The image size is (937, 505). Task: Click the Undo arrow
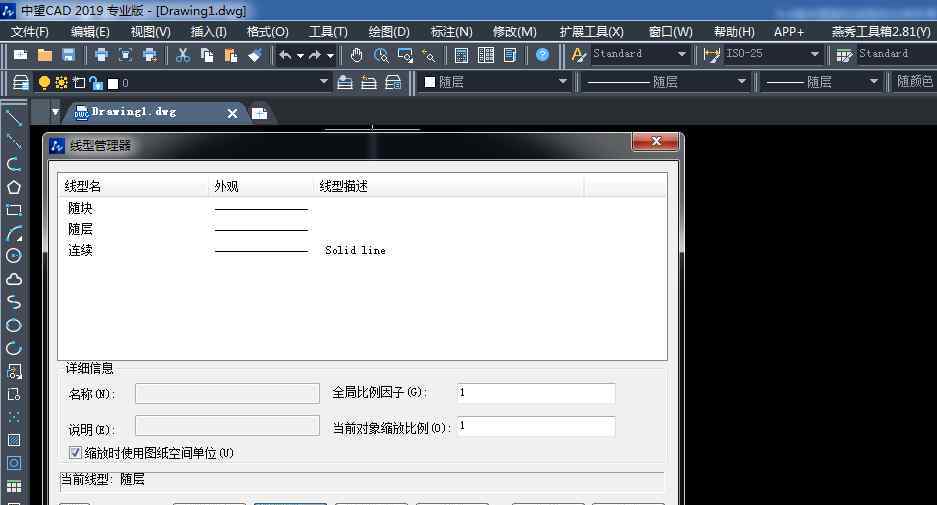286,55
